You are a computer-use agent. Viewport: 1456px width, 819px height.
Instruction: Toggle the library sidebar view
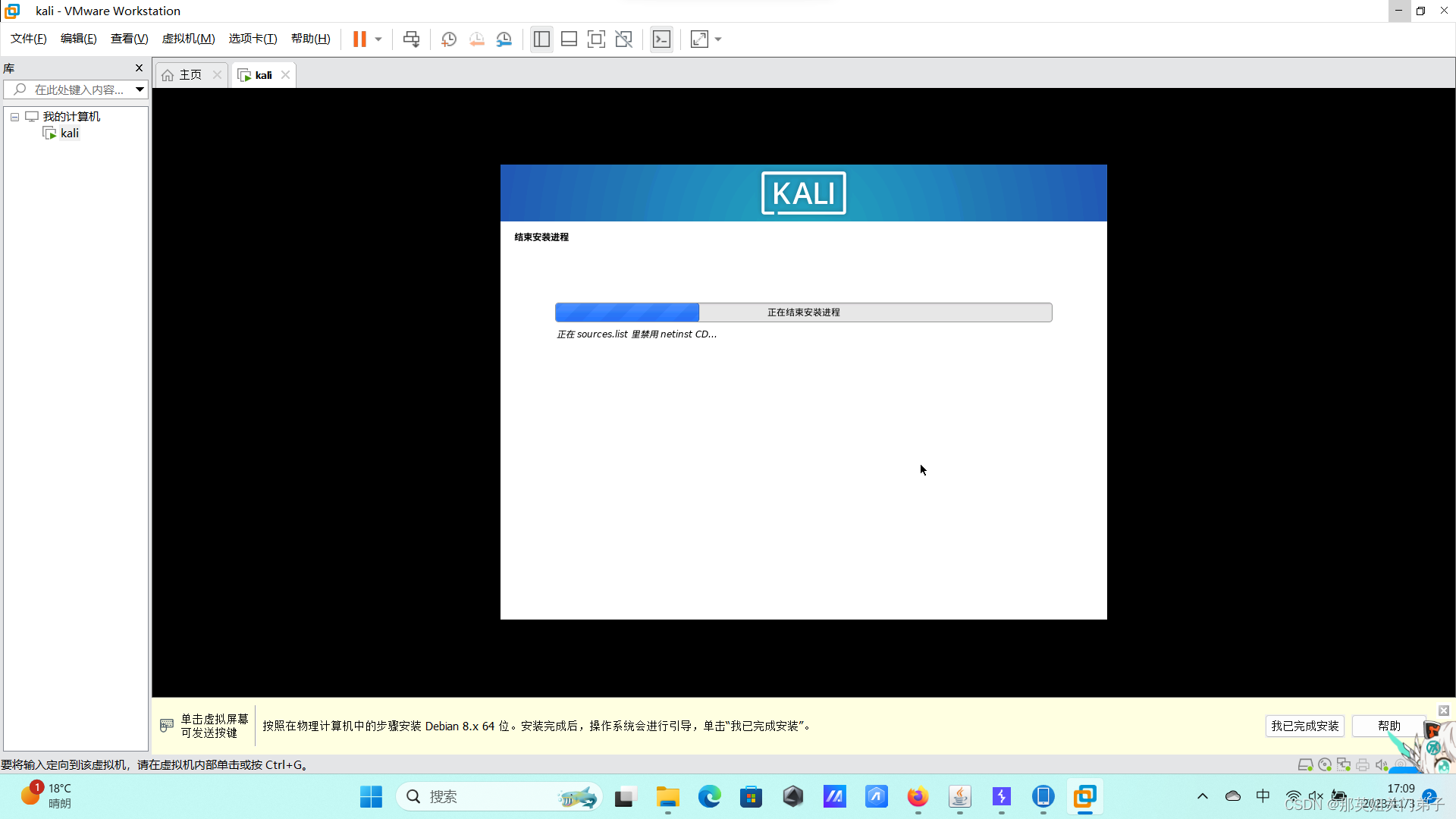[541, 39]
